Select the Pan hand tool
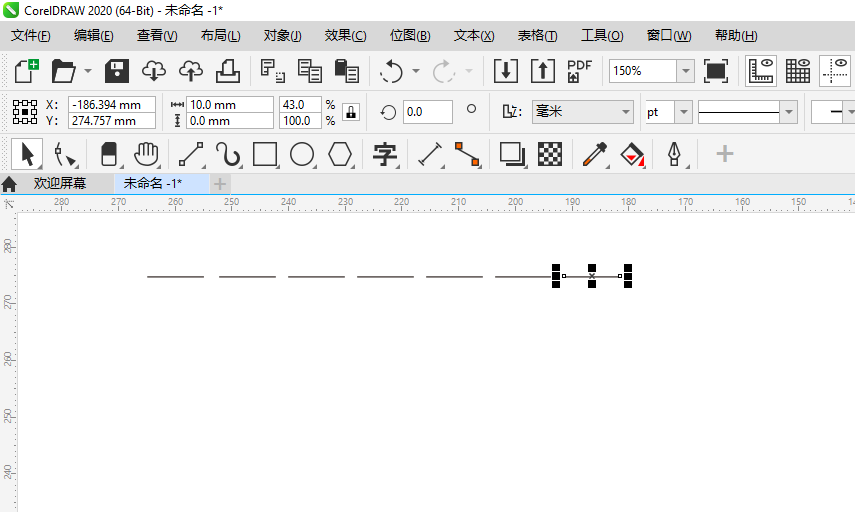 [147, 154]
